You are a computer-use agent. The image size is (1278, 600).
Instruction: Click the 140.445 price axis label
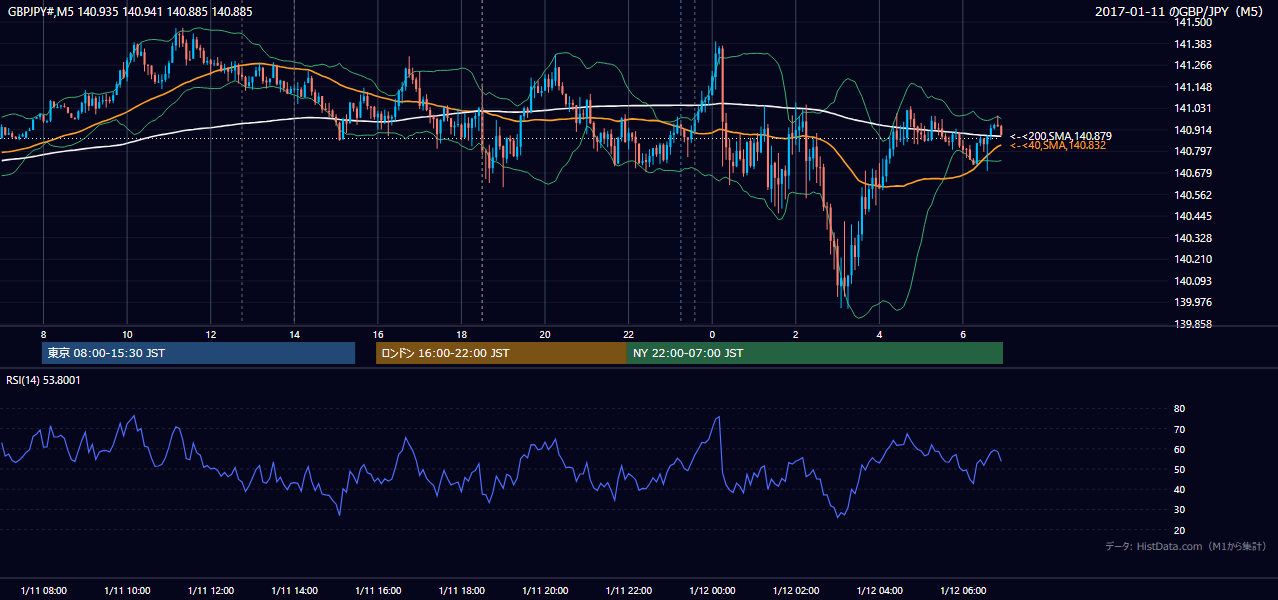coord(1192,216)
